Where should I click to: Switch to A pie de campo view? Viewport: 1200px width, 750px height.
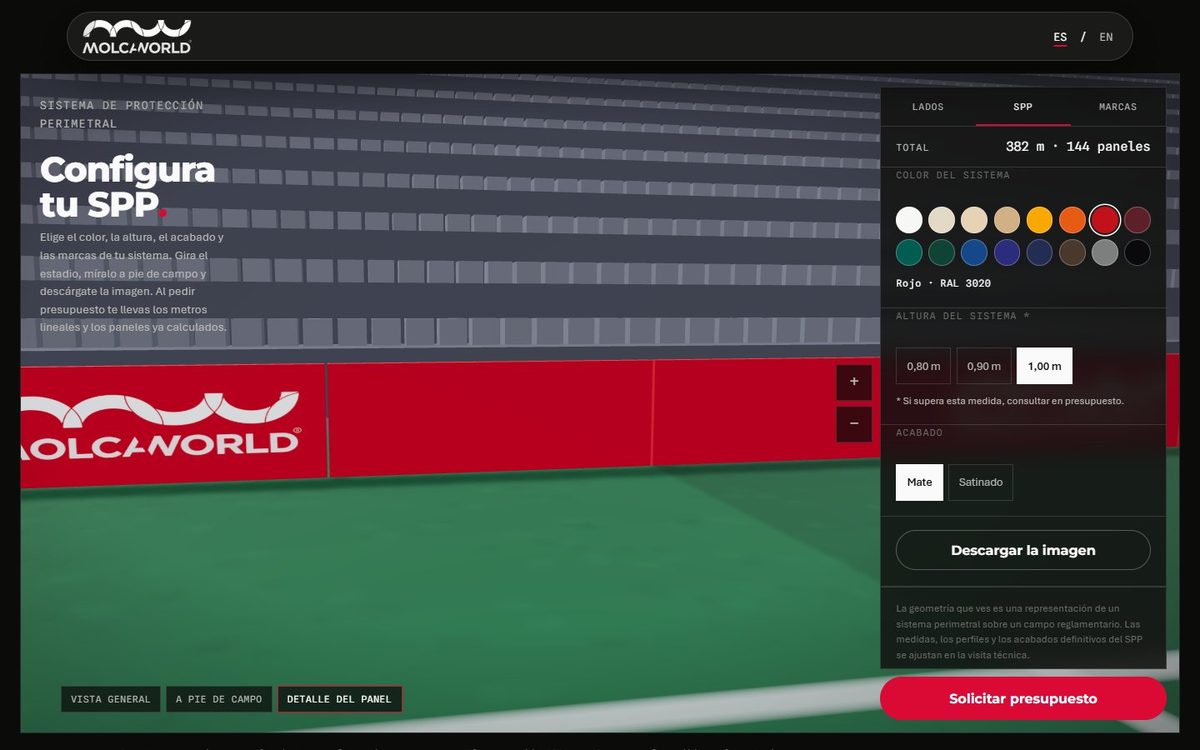[x=219, y=699]
